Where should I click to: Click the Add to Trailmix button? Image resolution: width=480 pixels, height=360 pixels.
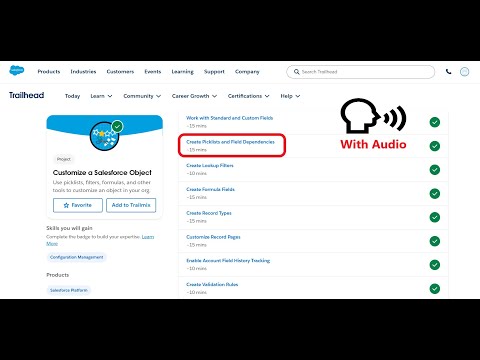point(131,205)
